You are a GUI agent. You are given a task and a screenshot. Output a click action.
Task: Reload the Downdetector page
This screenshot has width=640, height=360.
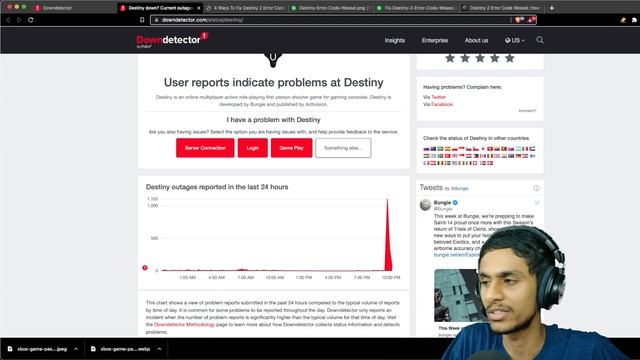coord(31,20)
